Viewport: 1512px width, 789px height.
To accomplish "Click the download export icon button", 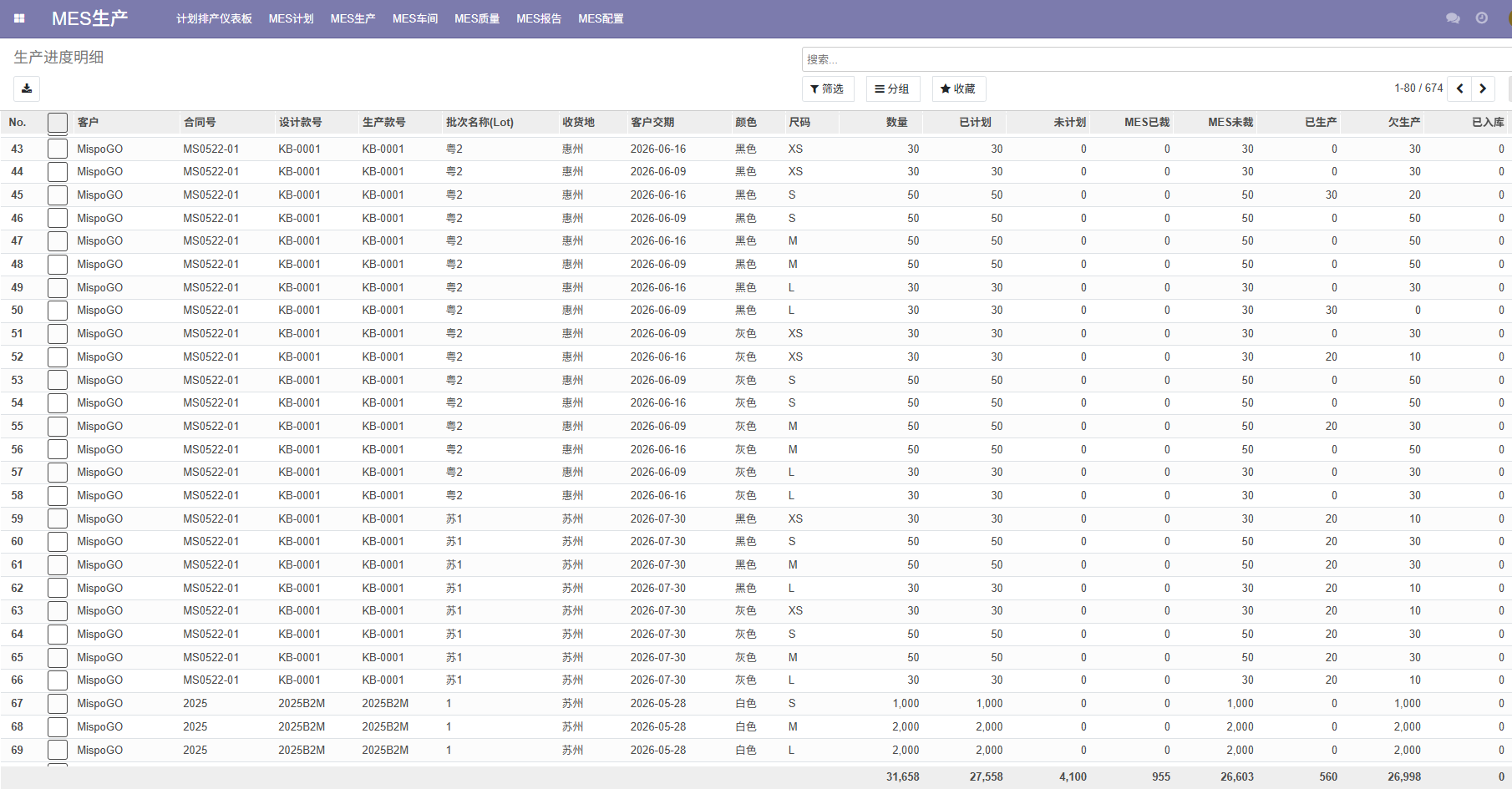I will (27, 89).
